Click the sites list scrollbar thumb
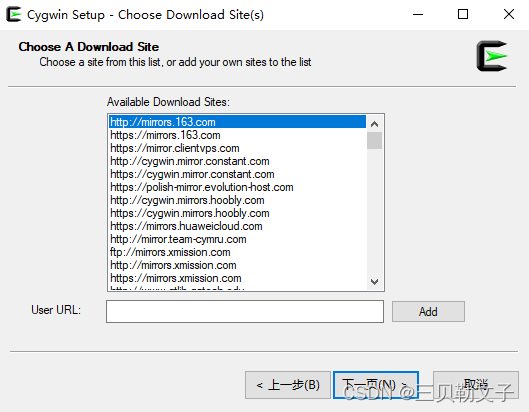 374,140
